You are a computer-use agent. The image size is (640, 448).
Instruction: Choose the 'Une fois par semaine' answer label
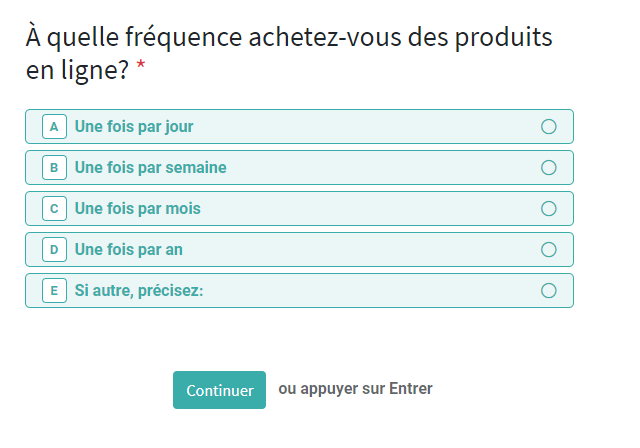tap(151, 168)
